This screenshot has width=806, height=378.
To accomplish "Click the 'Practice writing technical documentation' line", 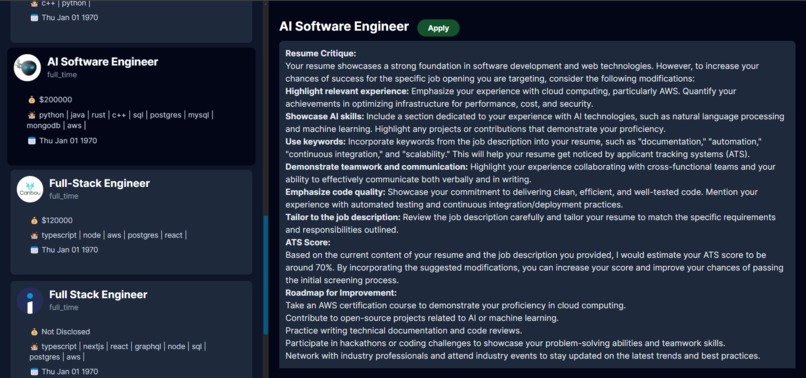I will point(404,330).
